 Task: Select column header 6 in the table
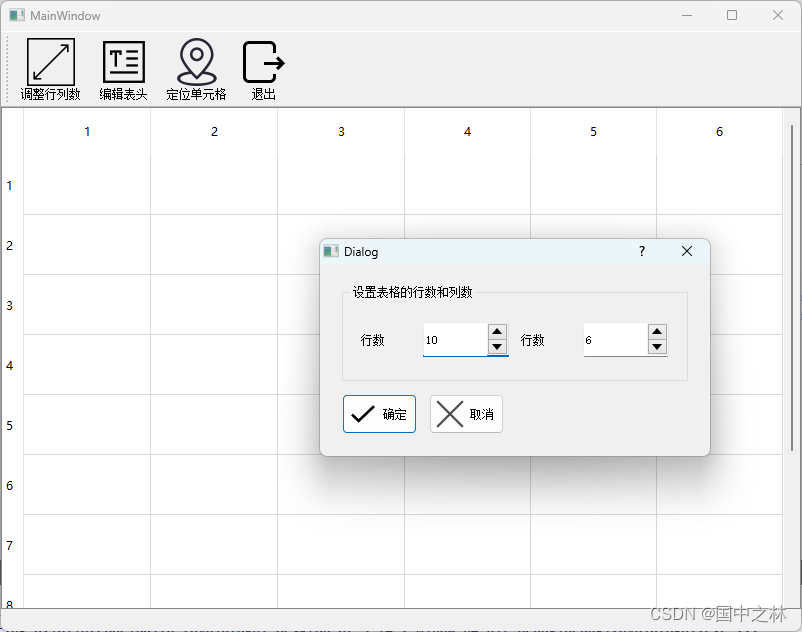point(719,131)
